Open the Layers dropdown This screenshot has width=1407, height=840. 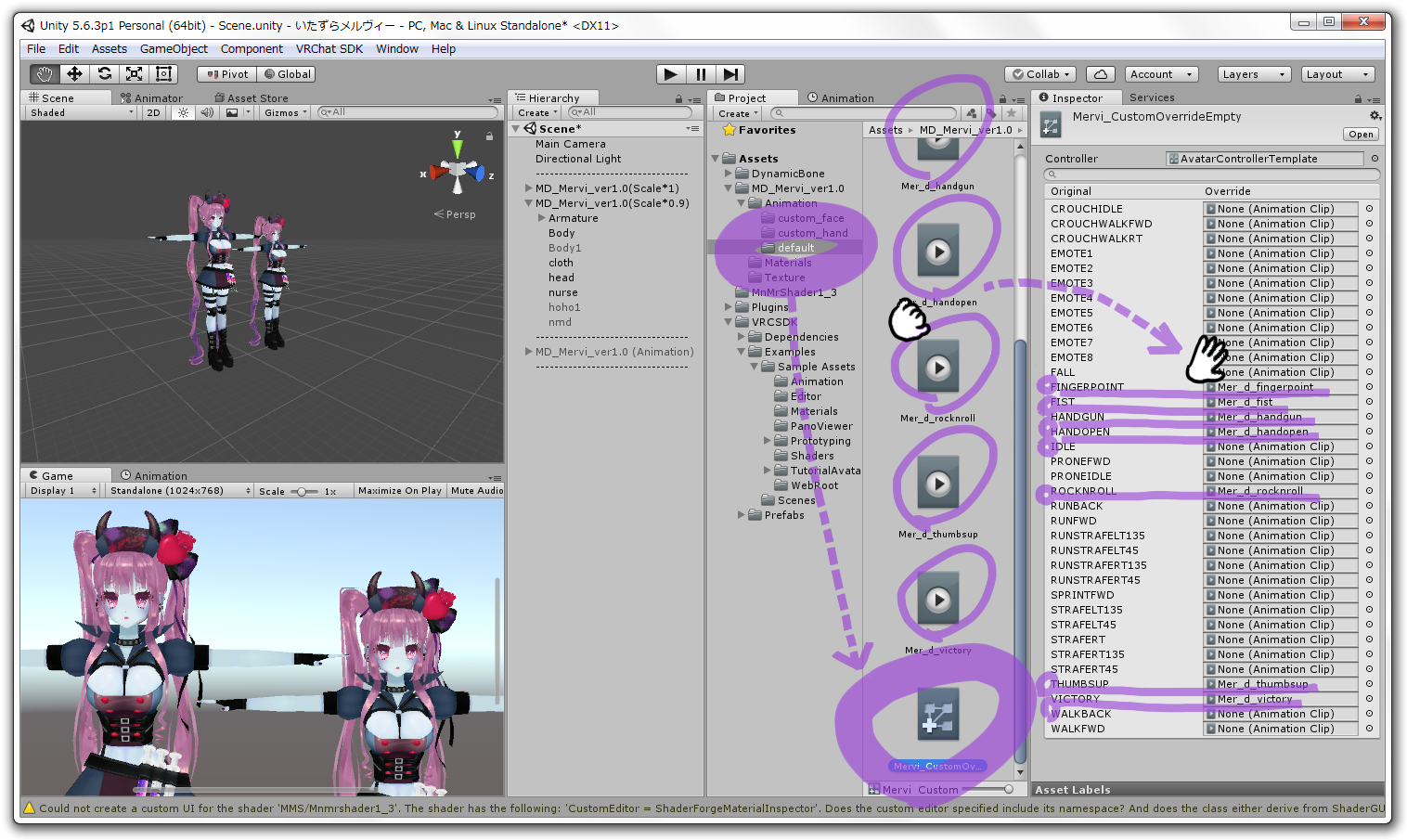pos(1253,74)
